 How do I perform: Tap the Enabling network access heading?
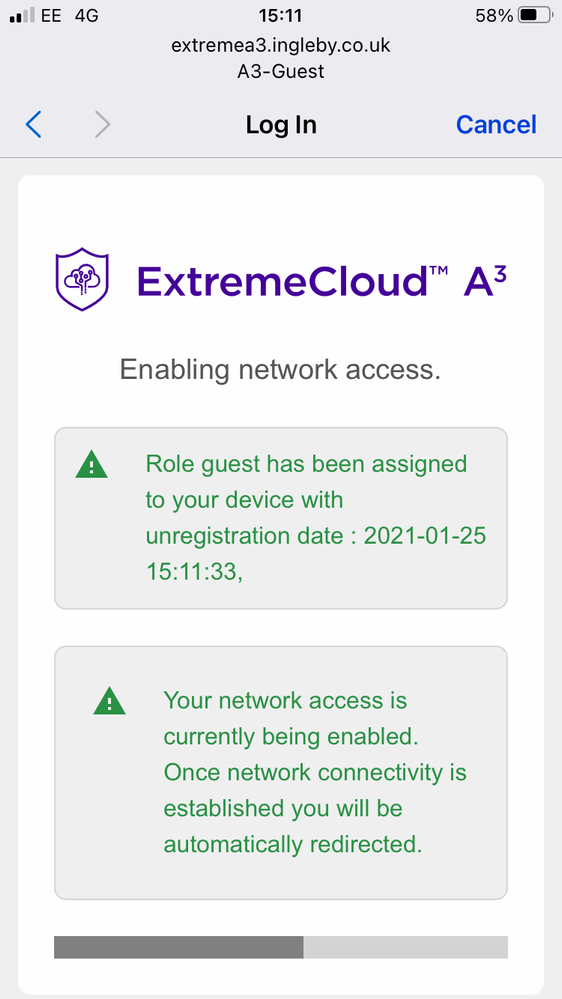[280, 370]
